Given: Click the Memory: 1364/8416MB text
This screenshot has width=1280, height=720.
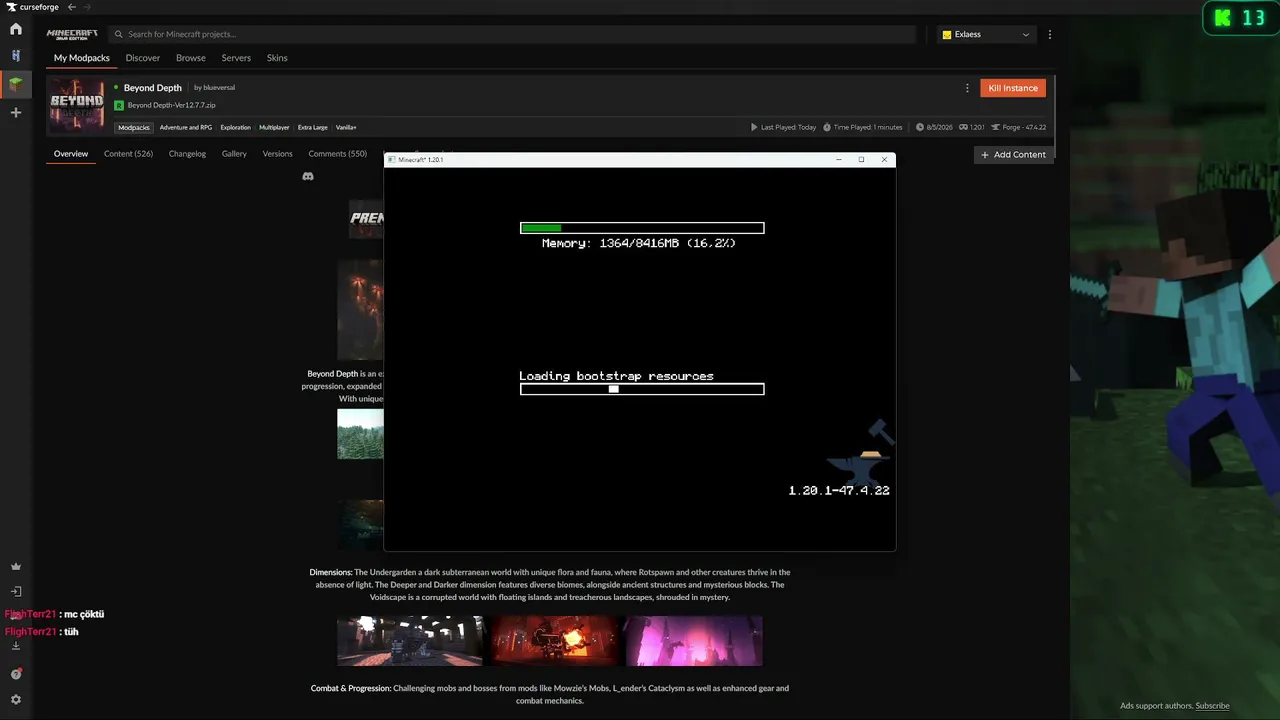Looking at the screenshot, I should [x=639, y=243].
